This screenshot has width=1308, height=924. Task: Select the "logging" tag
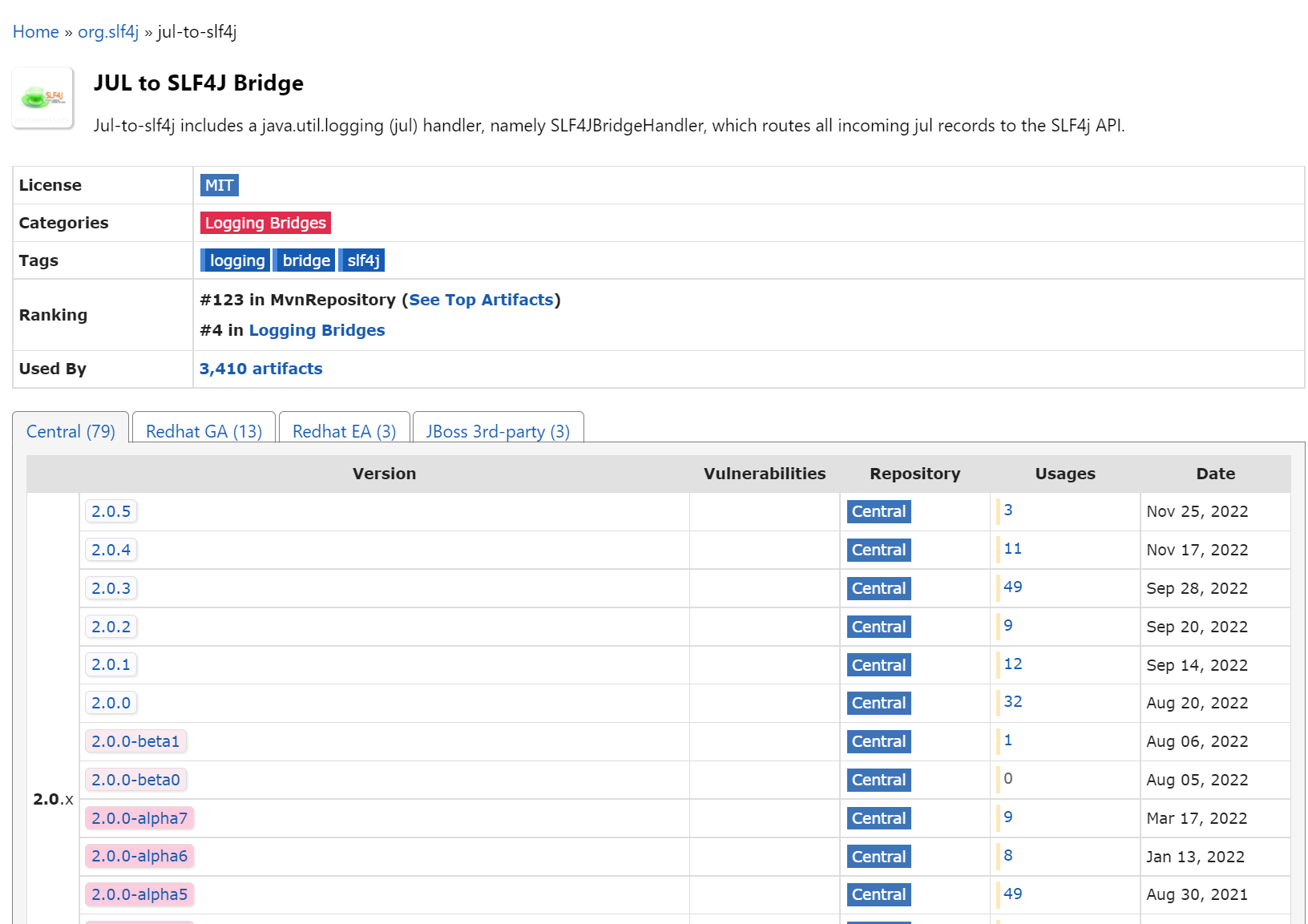[236, 260]
